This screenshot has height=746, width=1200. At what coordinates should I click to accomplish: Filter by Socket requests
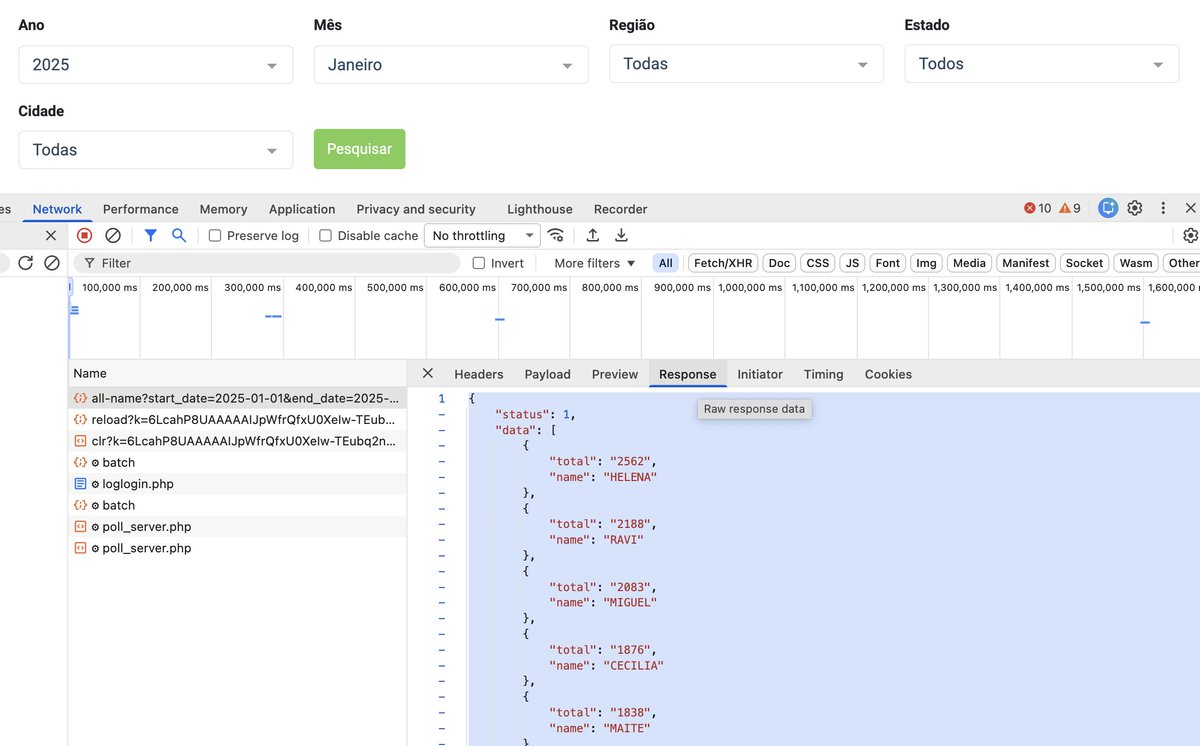pos(1084,263)
